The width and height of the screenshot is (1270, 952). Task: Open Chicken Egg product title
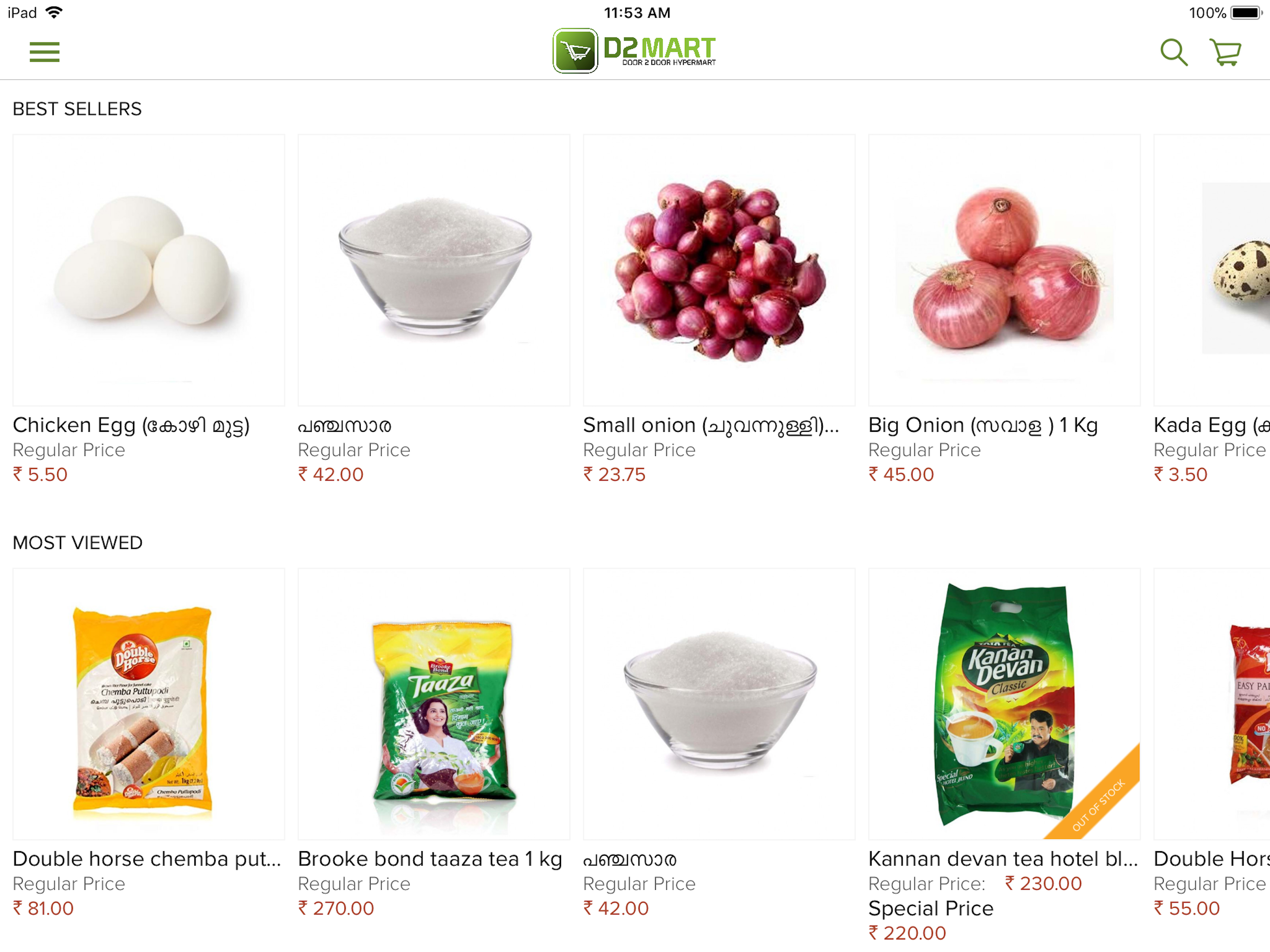coord(132,425)
